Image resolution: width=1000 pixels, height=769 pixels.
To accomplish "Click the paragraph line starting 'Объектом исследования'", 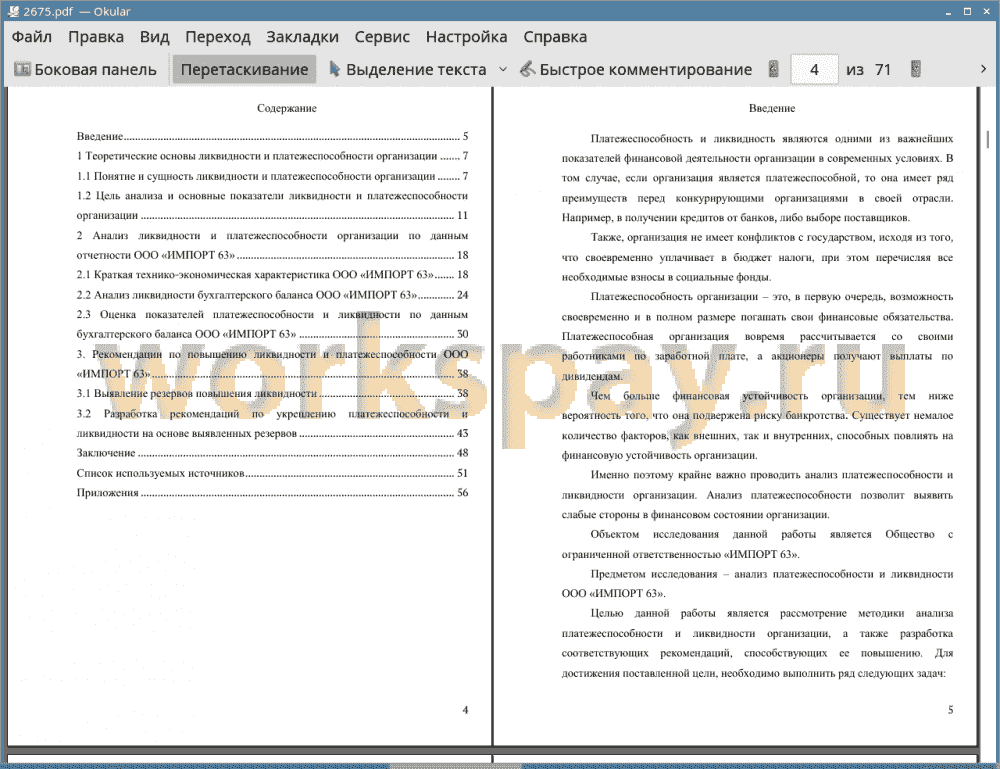I will point(772,534).
